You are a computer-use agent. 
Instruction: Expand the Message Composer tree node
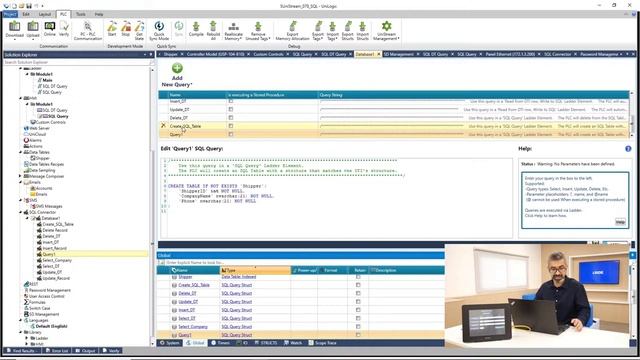(20, 176)
